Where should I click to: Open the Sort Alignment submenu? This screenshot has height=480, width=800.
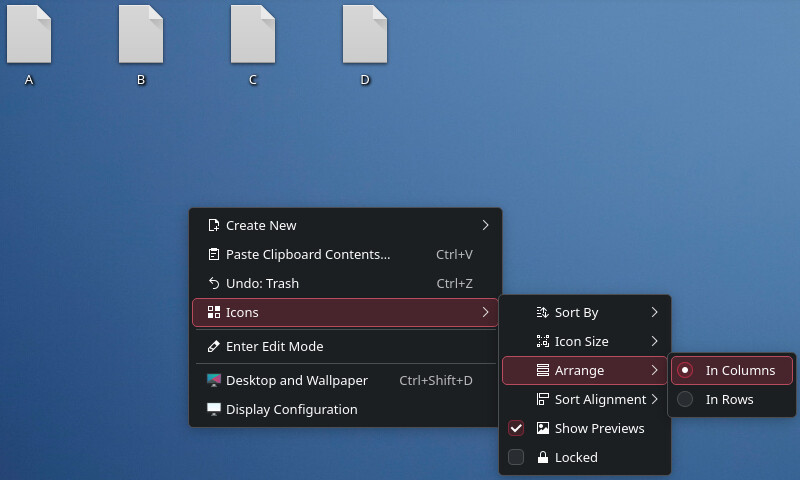600,399
